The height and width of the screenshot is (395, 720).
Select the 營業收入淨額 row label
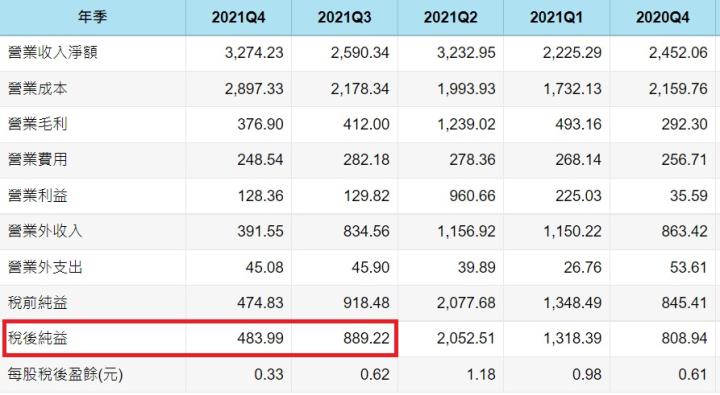[53, 52]
